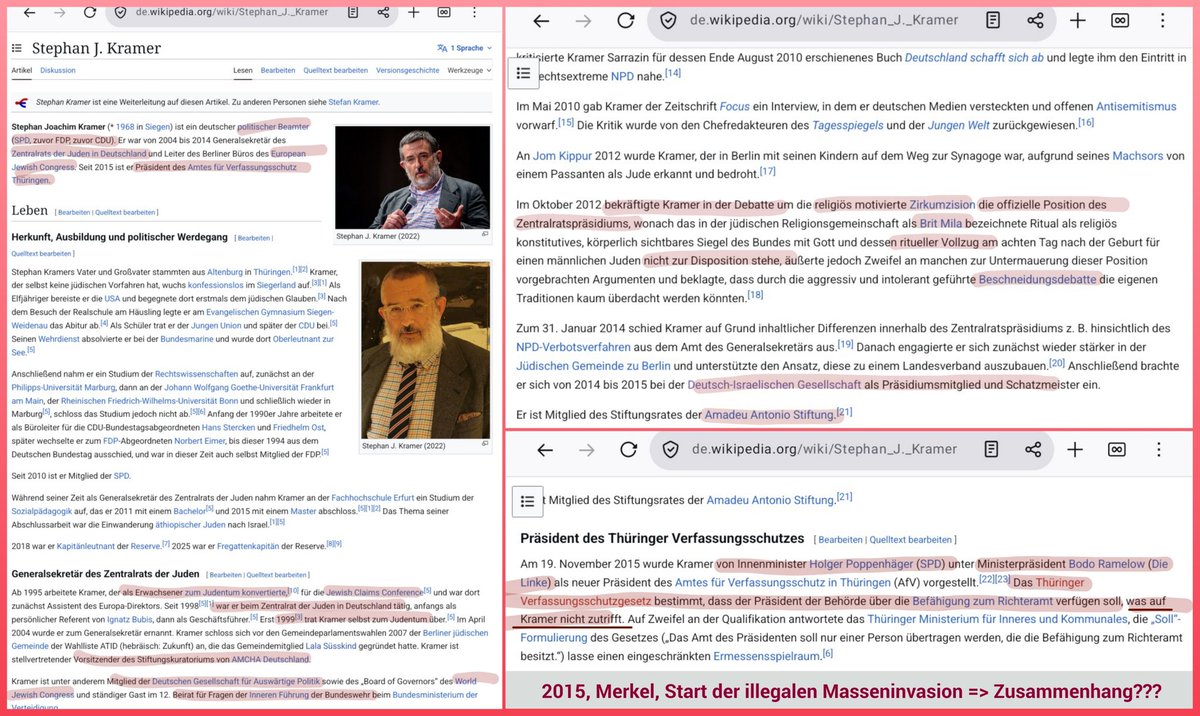Reload the page in the lower-right browser window

coord(630,450)
